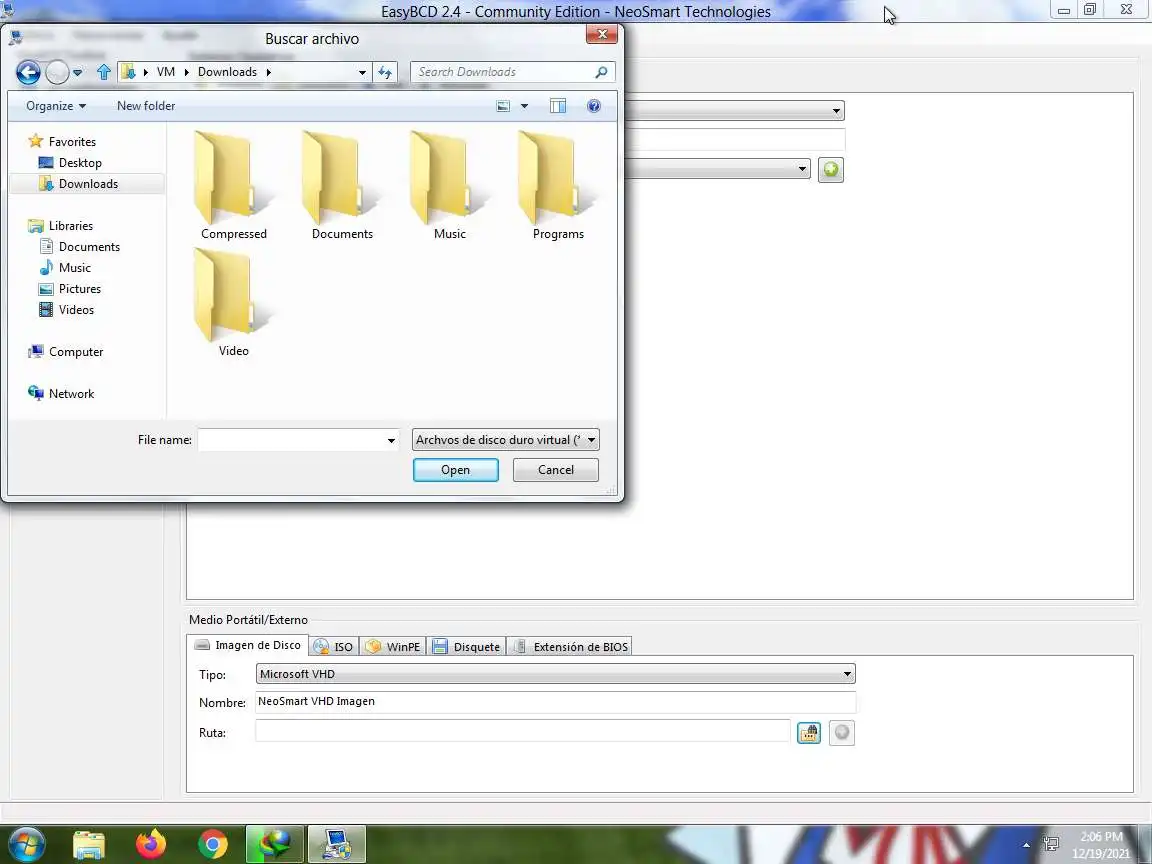Select Network in the navigation pane

click(71, 394)
